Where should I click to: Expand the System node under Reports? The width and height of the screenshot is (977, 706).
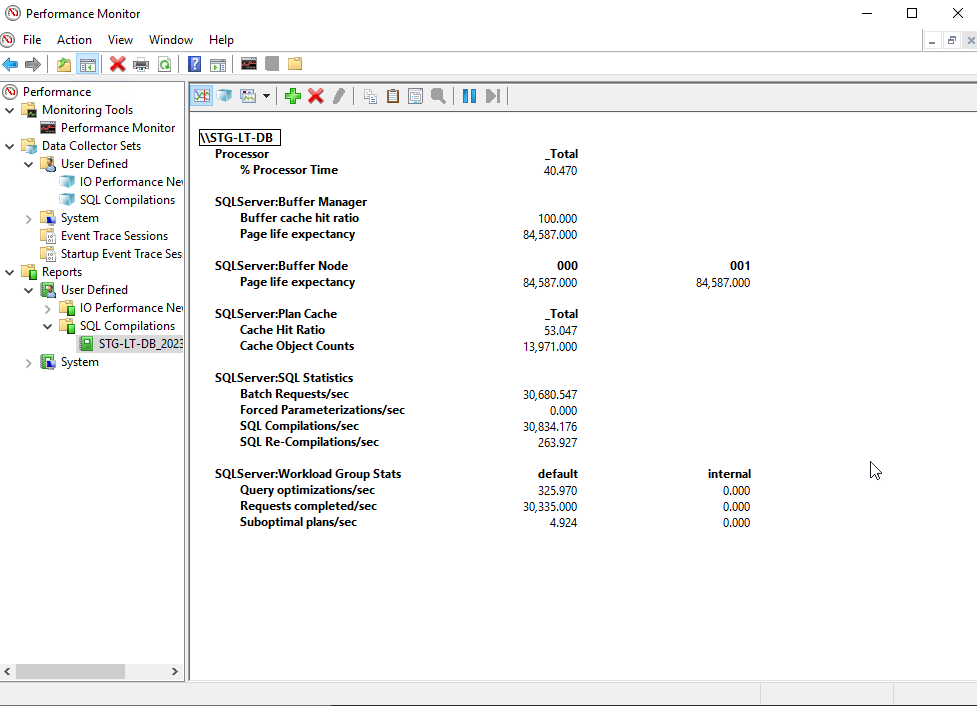click(x=29, y=363)
